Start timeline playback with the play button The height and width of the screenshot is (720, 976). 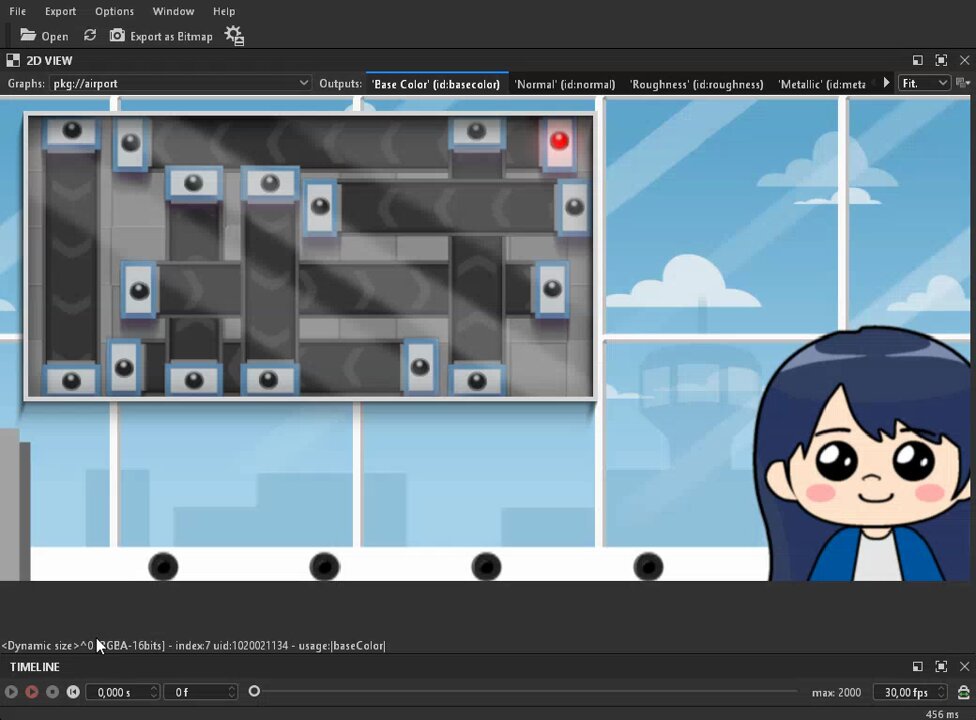[x=11, y=691]
